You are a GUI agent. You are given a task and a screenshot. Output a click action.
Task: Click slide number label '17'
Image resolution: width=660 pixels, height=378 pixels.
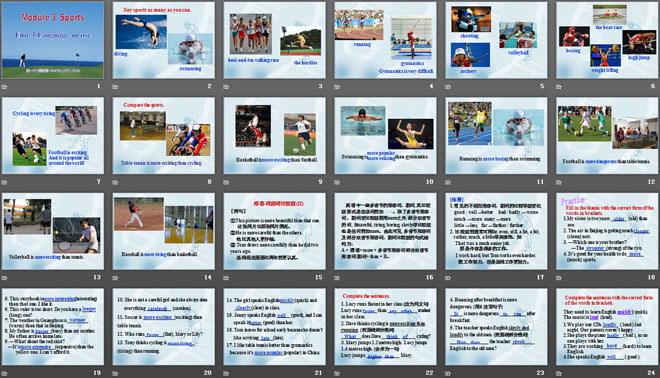pyautogui.click(x=540, y=277)
